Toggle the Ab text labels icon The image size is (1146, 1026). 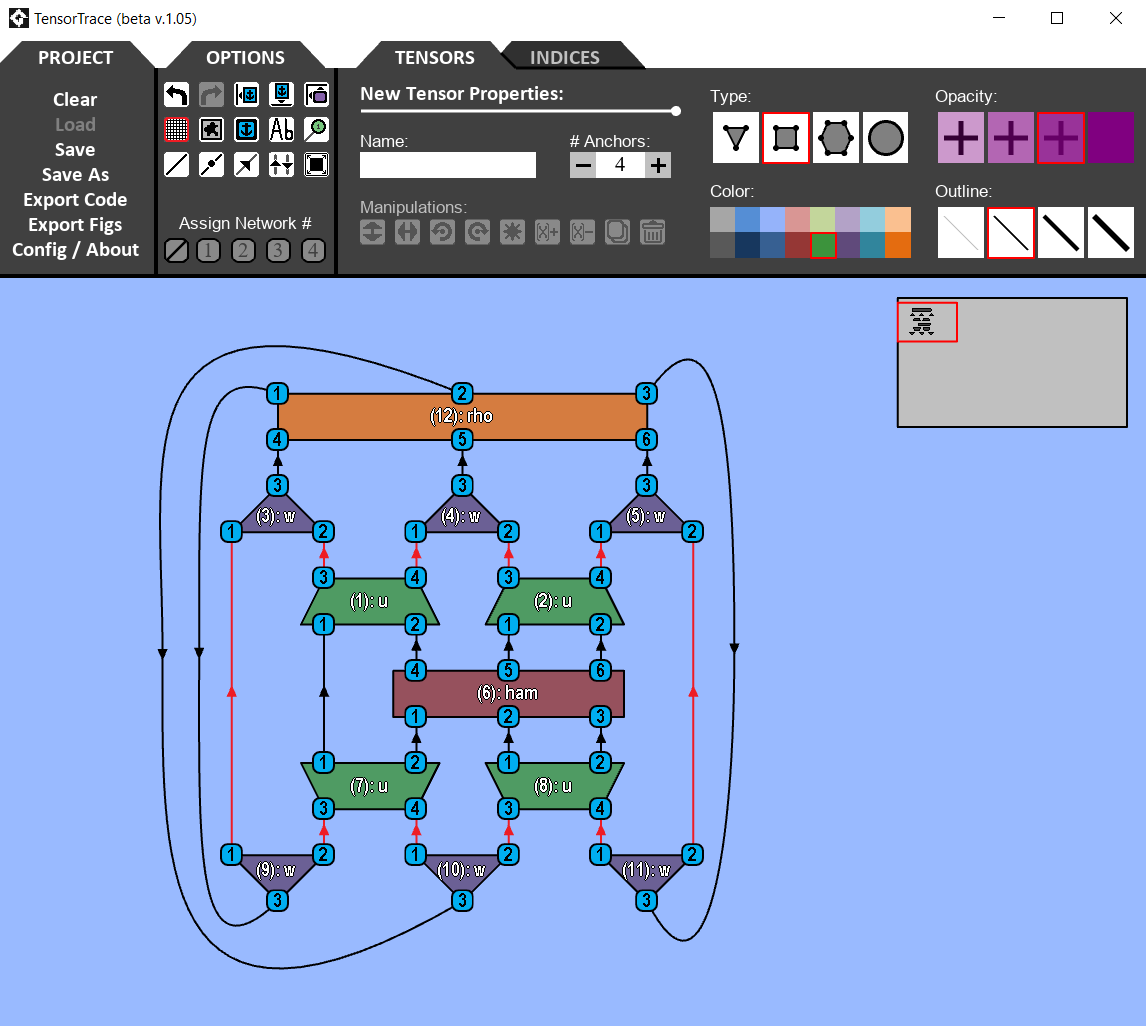(x=281, y=129)
